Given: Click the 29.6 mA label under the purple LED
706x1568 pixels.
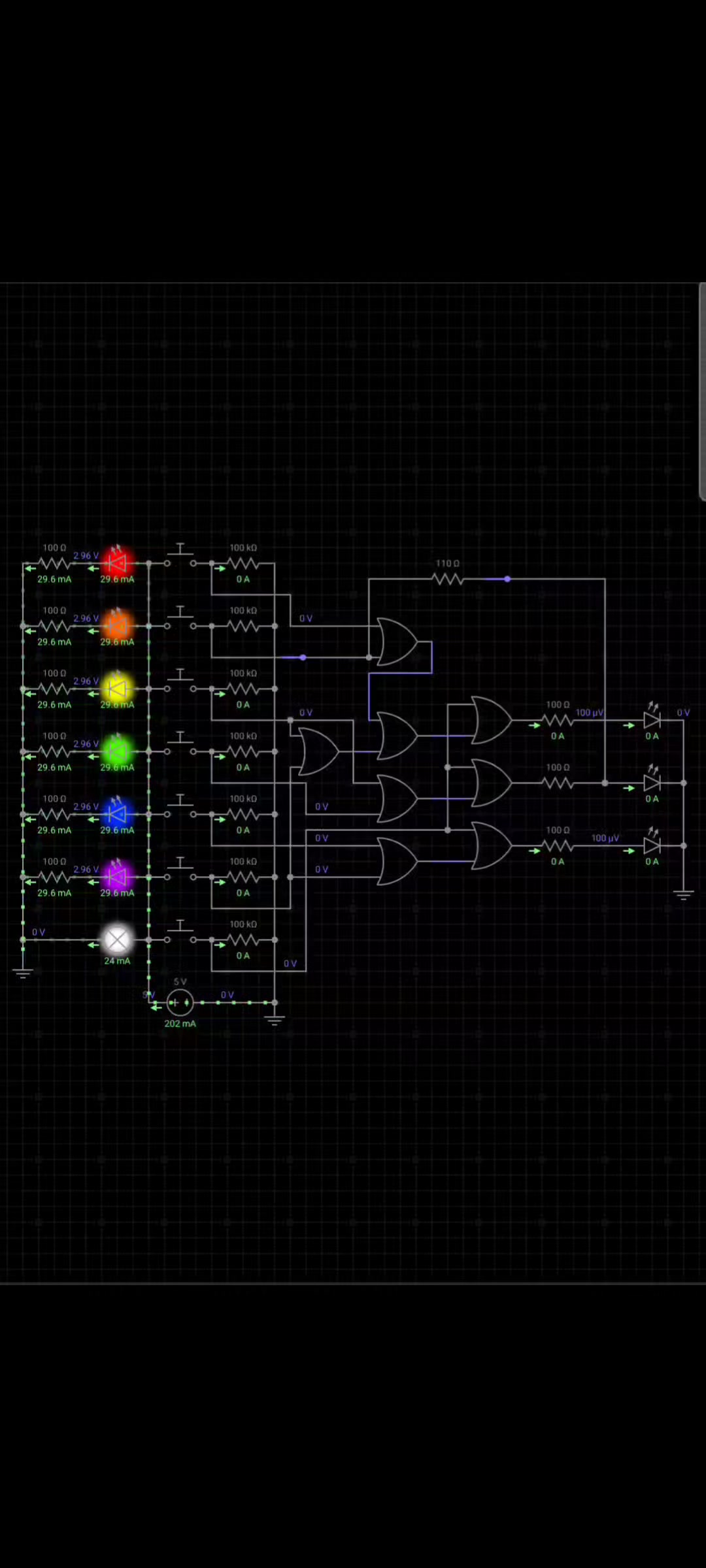Looking at the screenshot, I should point(117,892).
